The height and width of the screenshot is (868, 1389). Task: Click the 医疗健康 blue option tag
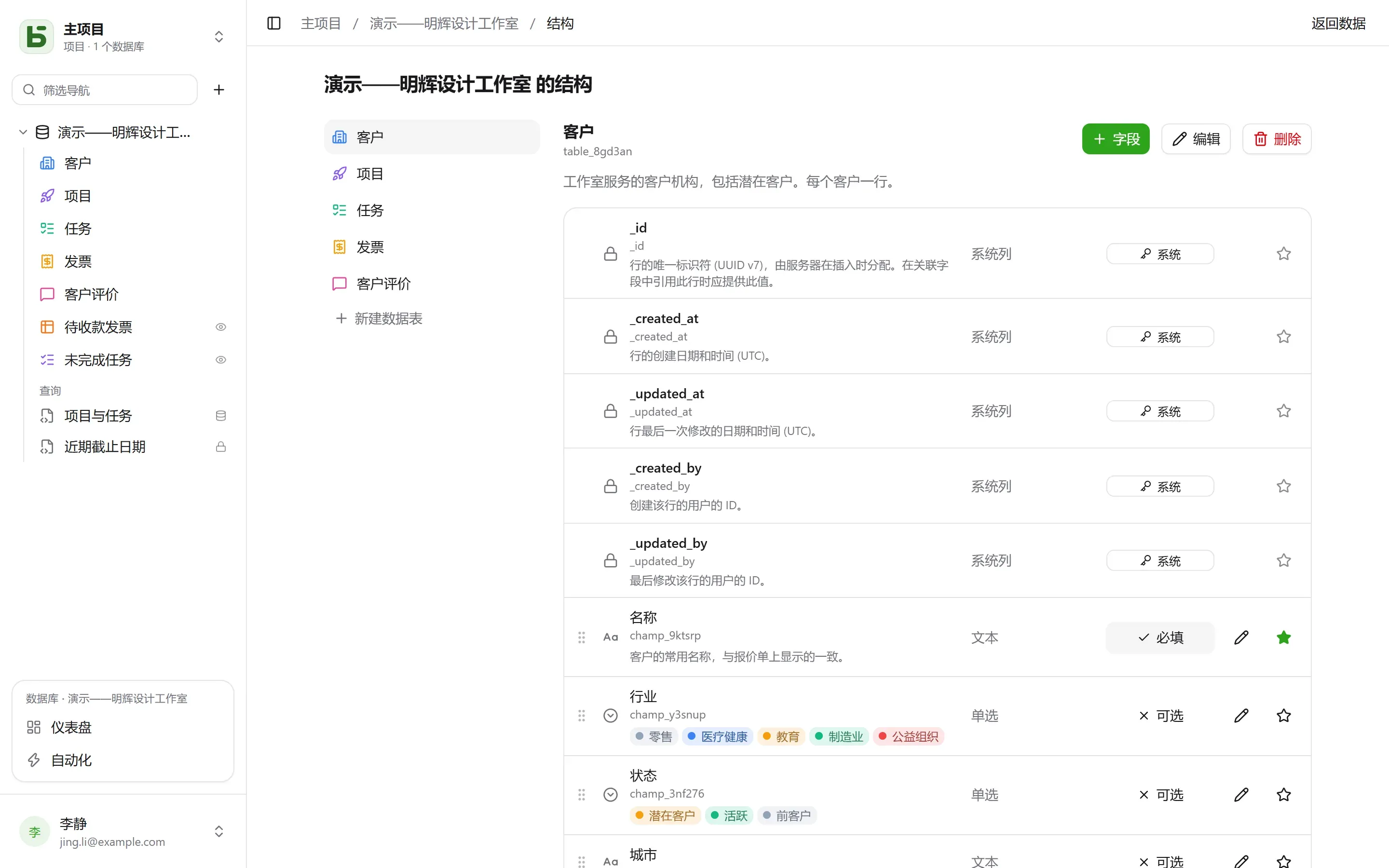click(x=718, y=736)
